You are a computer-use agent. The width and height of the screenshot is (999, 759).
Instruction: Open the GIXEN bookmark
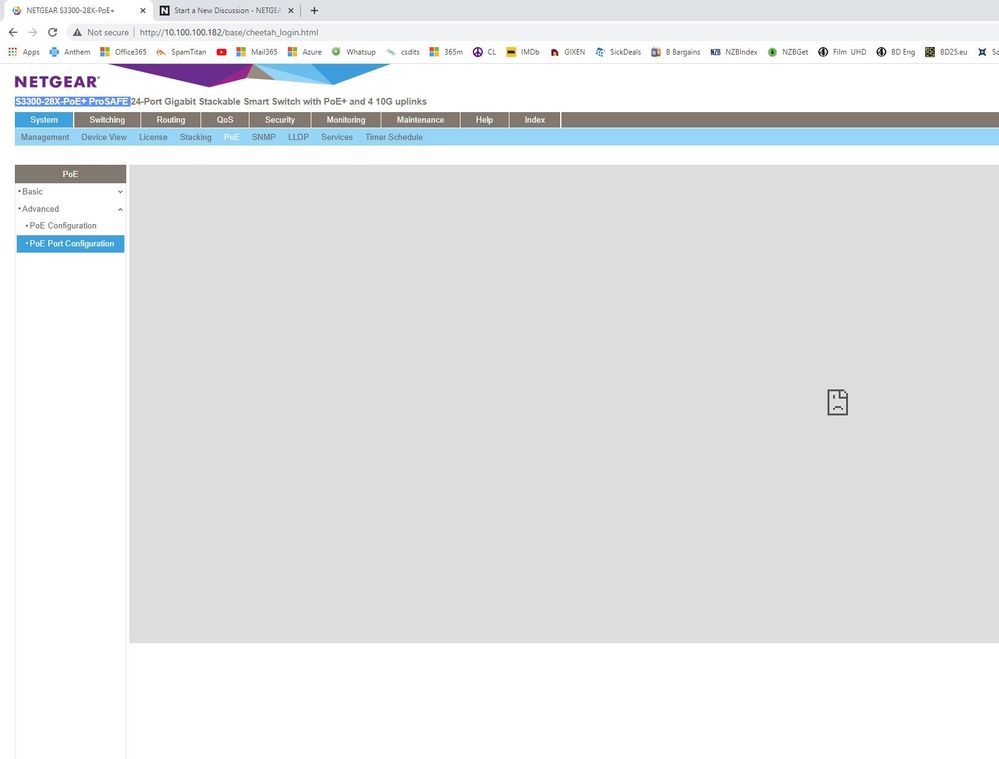coord(567,52)
